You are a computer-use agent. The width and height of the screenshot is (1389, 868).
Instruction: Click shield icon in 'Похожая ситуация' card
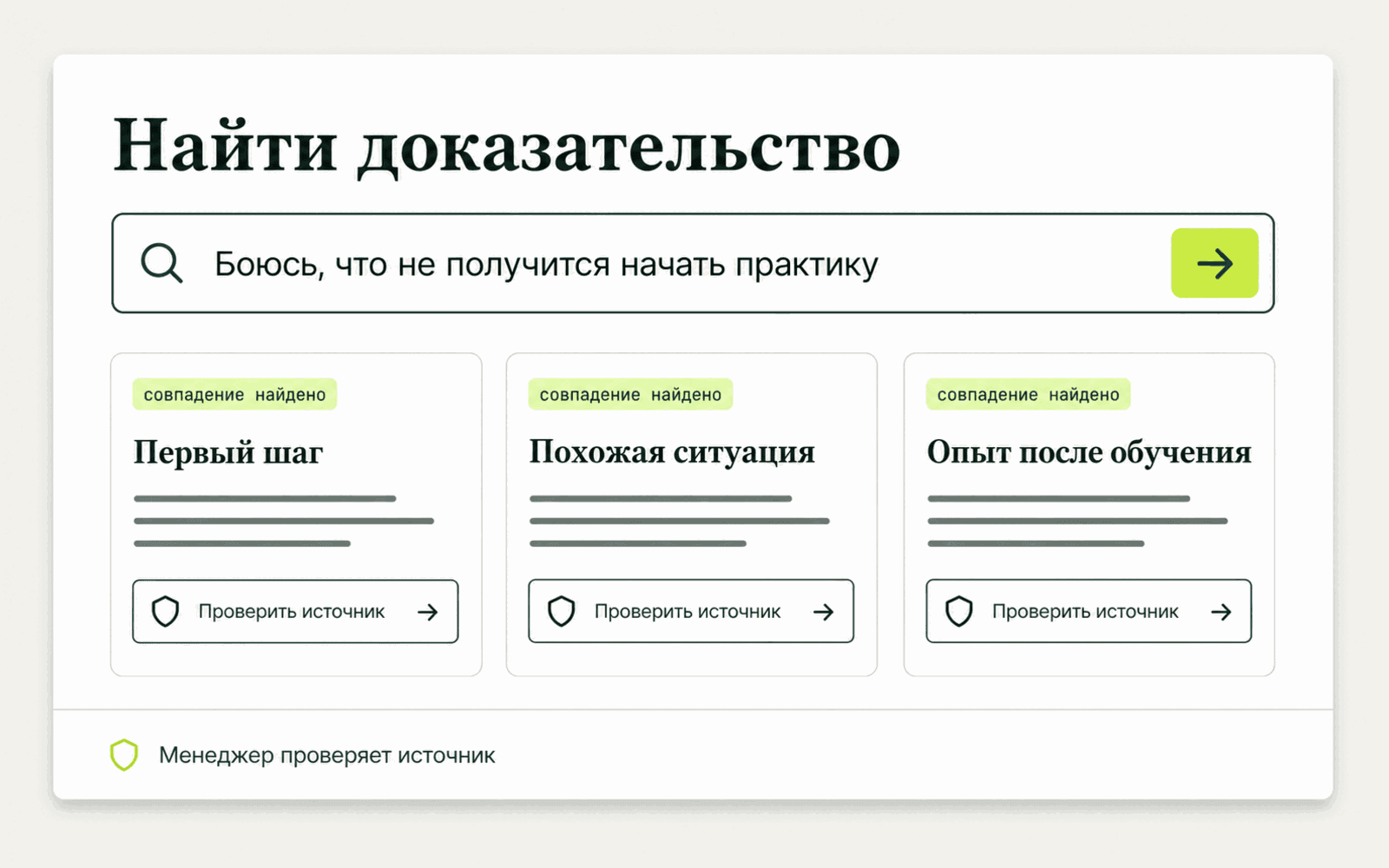[561, 611]
